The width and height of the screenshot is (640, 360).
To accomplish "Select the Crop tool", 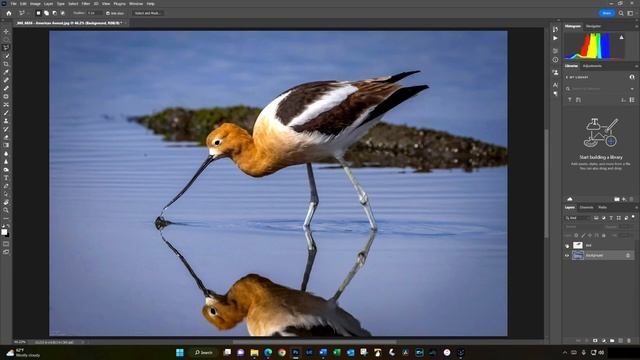I will 6,64.
